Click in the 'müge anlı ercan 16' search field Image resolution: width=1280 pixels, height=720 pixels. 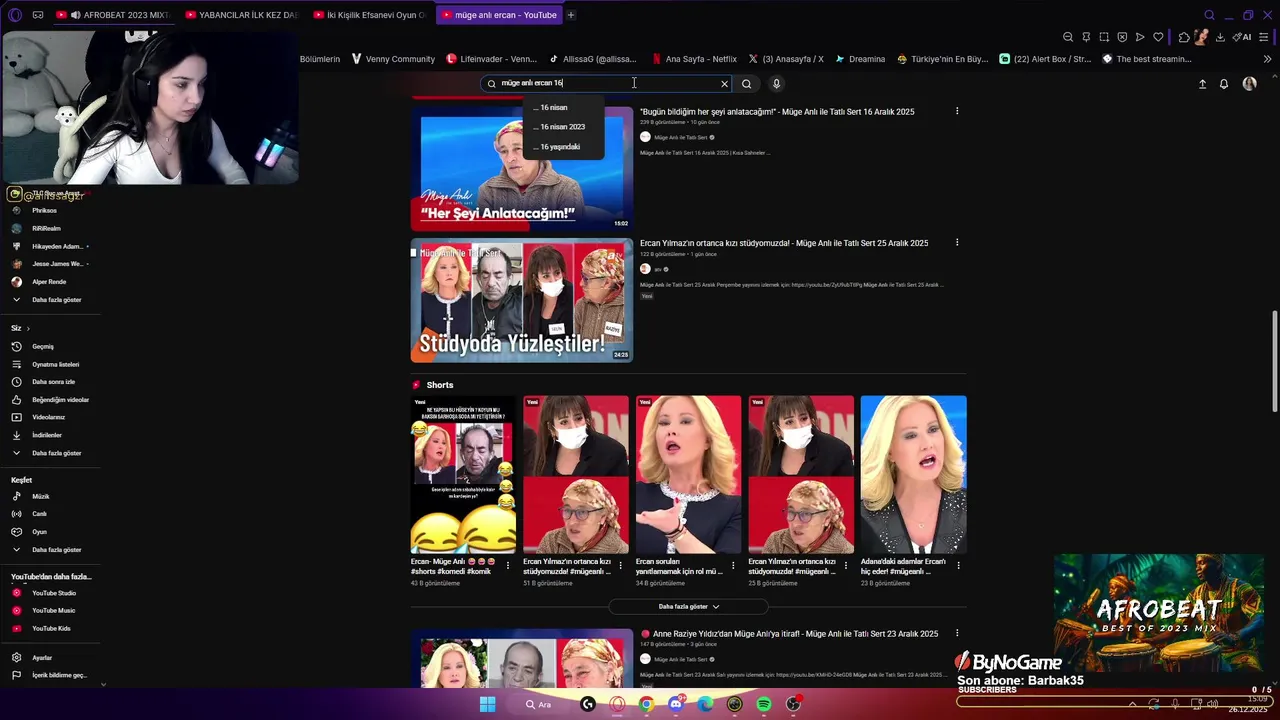(x=605, y=84)
